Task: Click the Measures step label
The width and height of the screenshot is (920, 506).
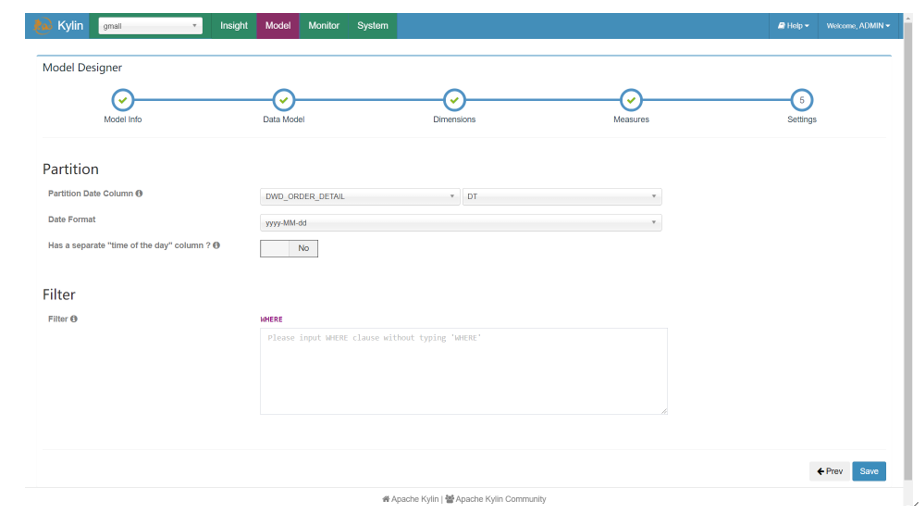Action: coord(631,119)
